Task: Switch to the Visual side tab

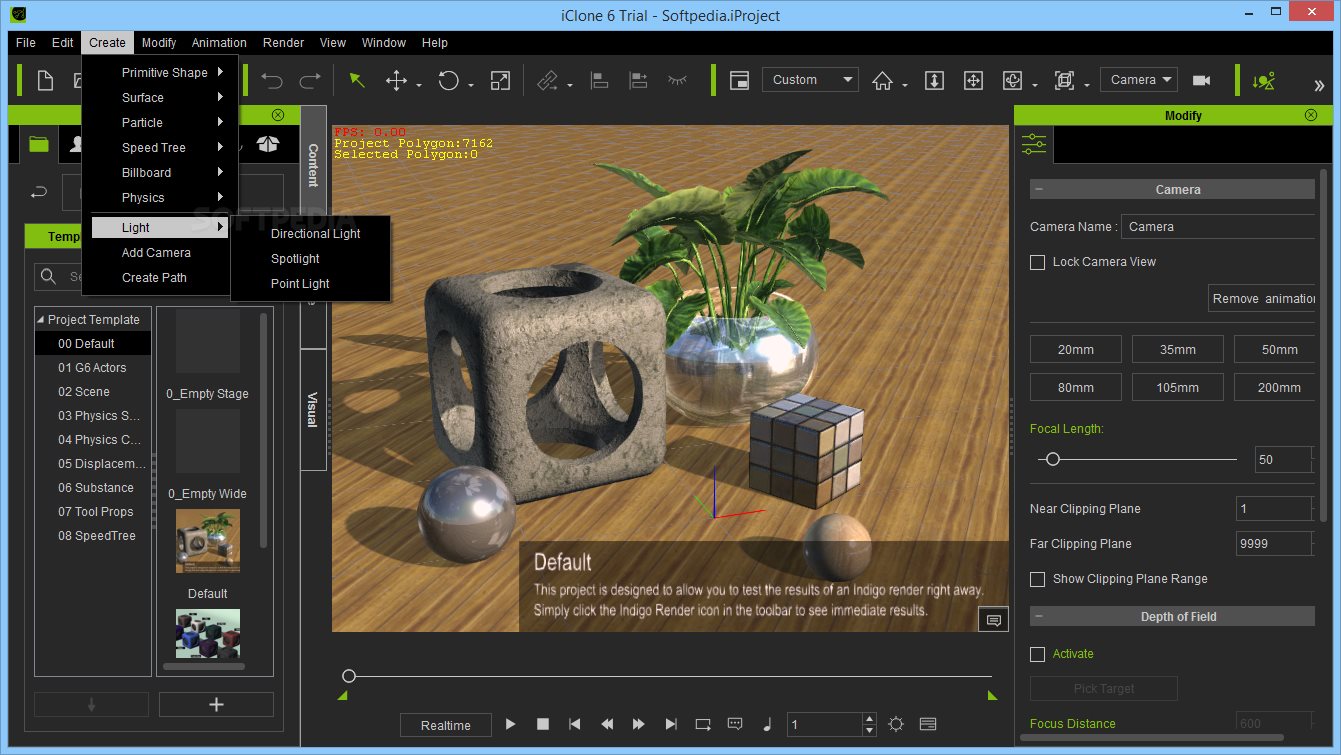Action: [313, 409]
